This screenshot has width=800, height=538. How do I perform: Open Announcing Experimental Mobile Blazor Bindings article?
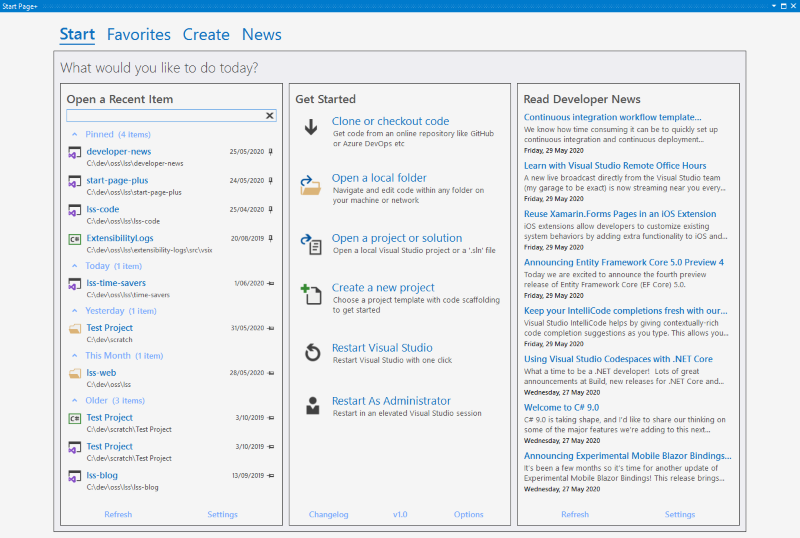click(628, 456)
